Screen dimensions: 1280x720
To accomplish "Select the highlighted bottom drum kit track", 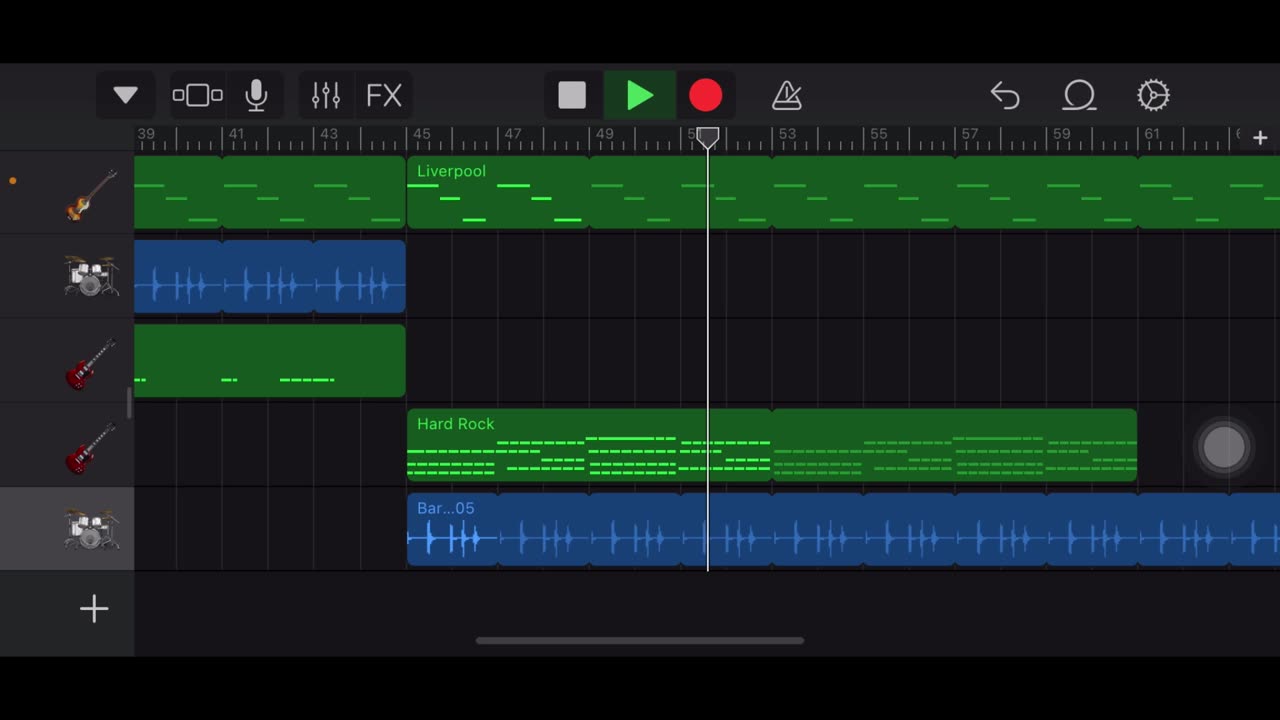I will tap(67, 529).
